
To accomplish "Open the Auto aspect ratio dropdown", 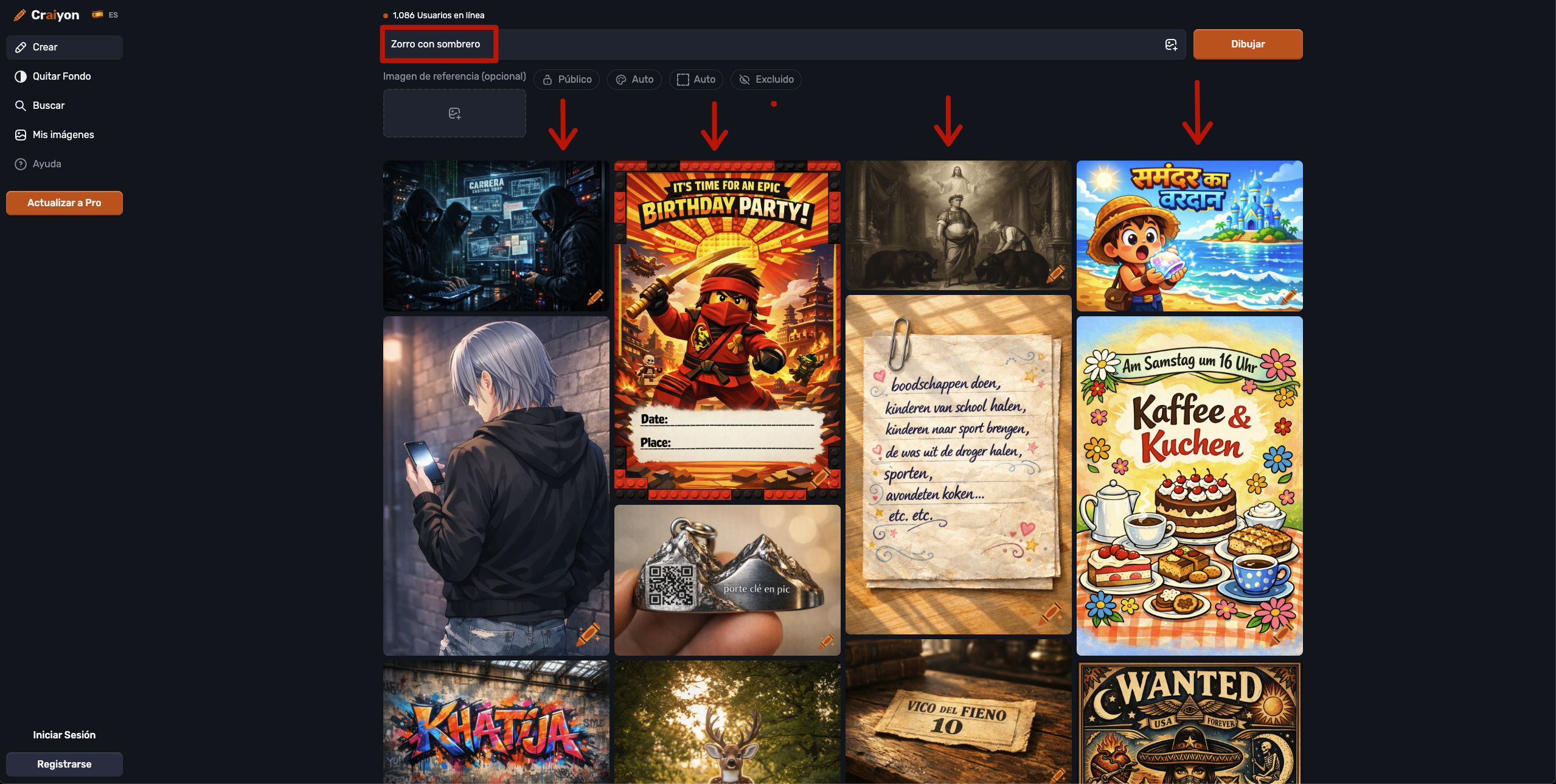I will 696,80.
